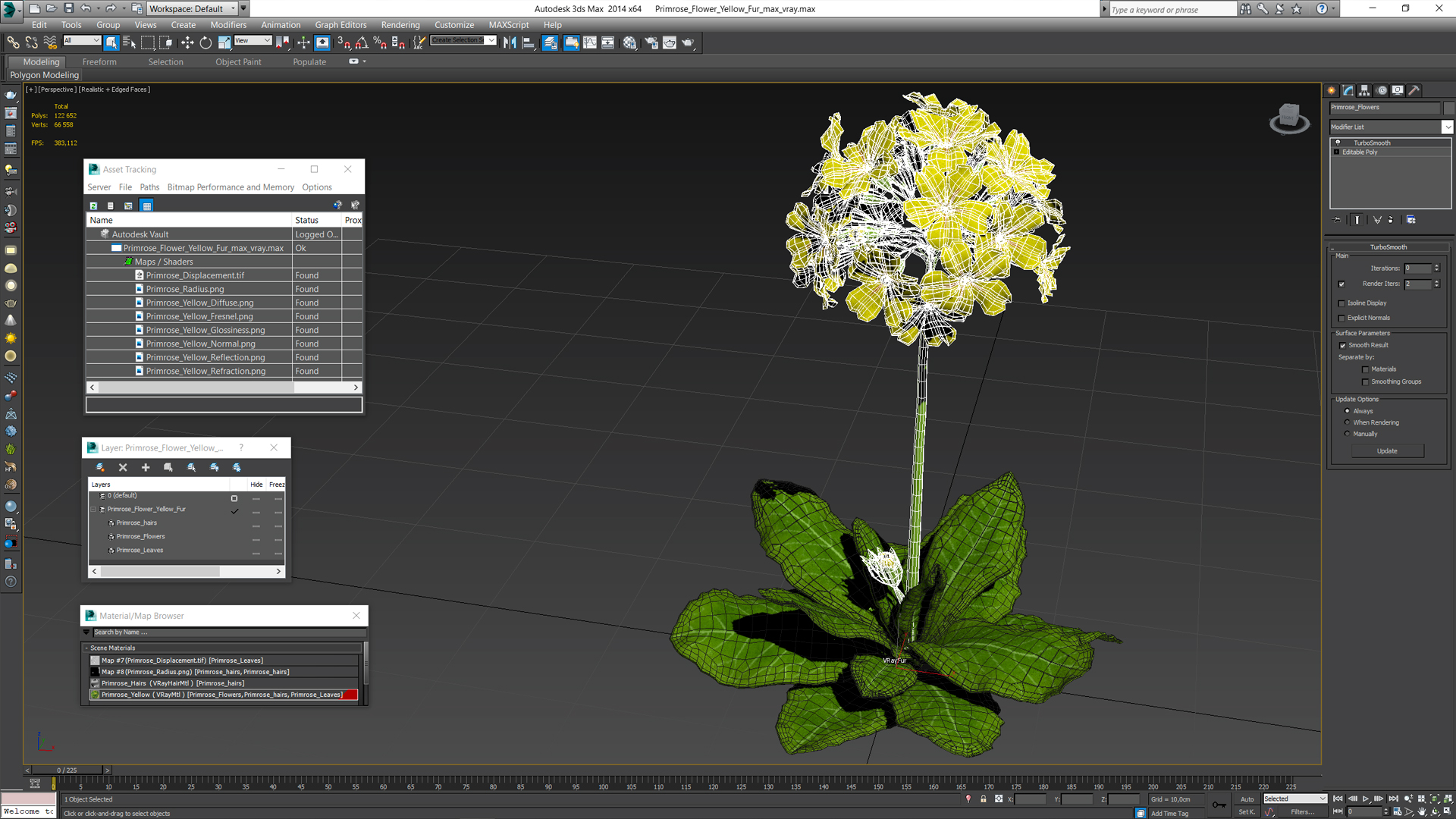Click the Render Production teapot icon

[688, 42]
